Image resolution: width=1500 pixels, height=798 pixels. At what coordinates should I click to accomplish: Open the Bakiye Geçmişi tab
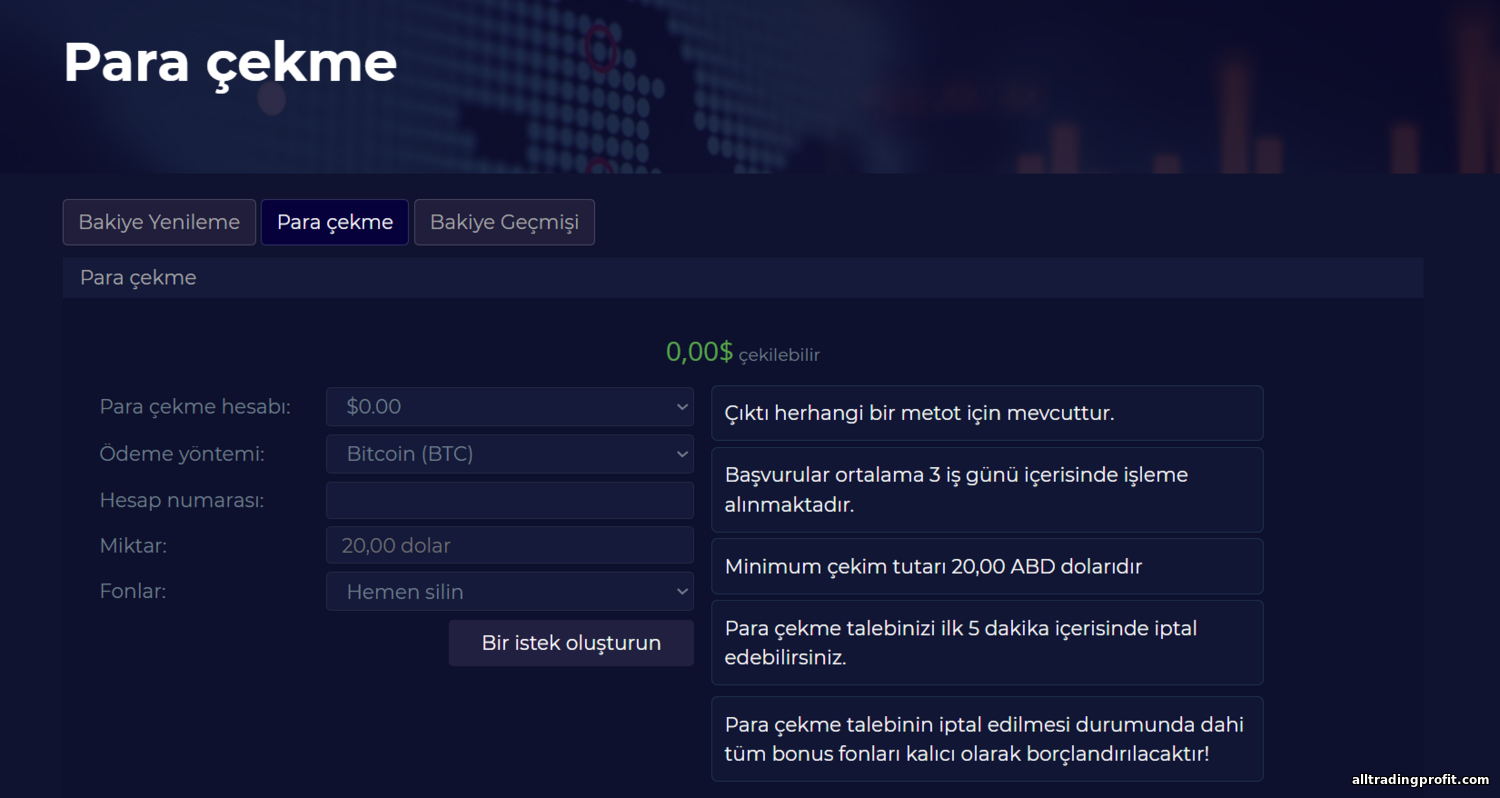pyautogui.click(x=504, y=222)
